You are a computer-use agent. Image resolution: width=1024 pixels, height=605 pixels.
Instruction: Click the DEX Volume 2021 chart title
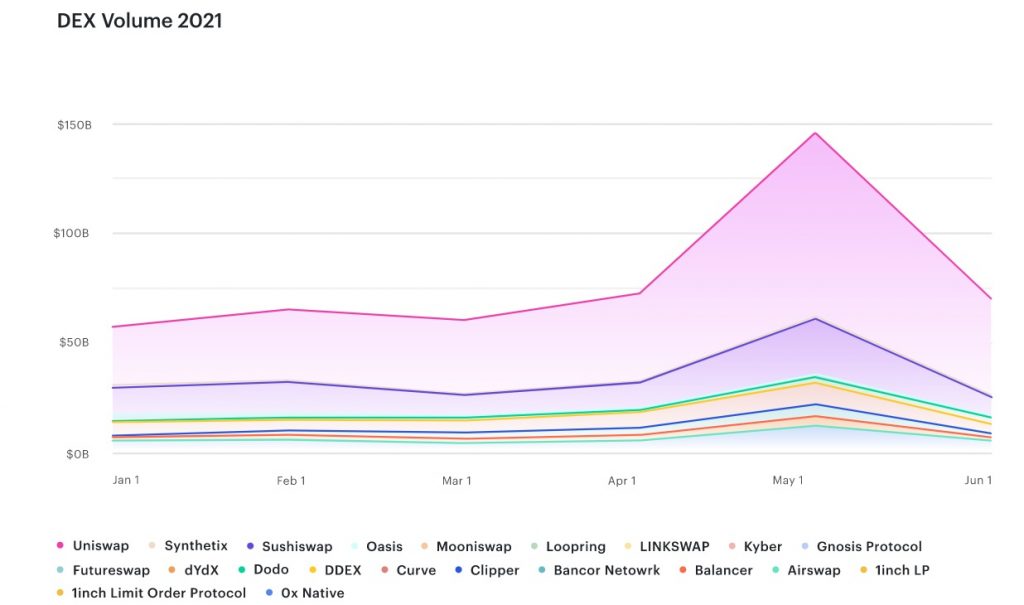(x=140, y=21)
